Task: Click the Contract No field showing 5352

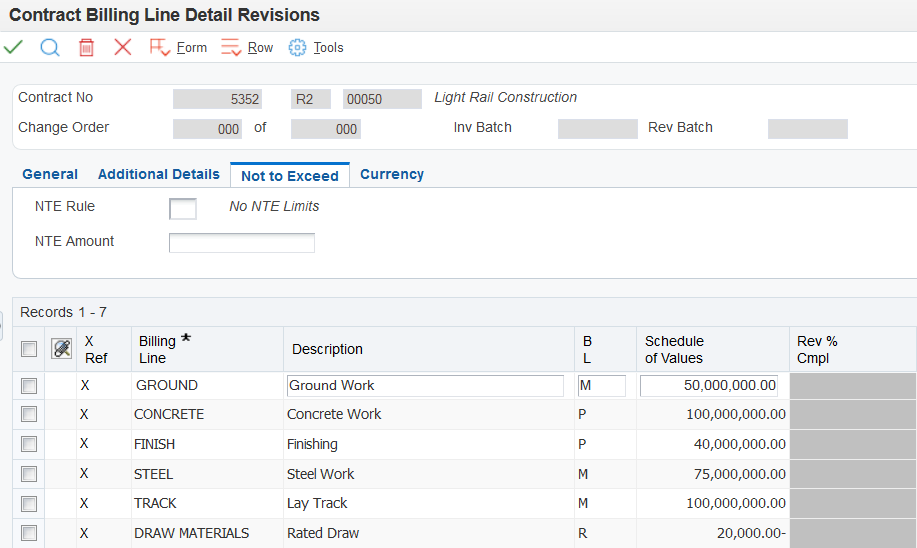Action: tap(217, 99)
